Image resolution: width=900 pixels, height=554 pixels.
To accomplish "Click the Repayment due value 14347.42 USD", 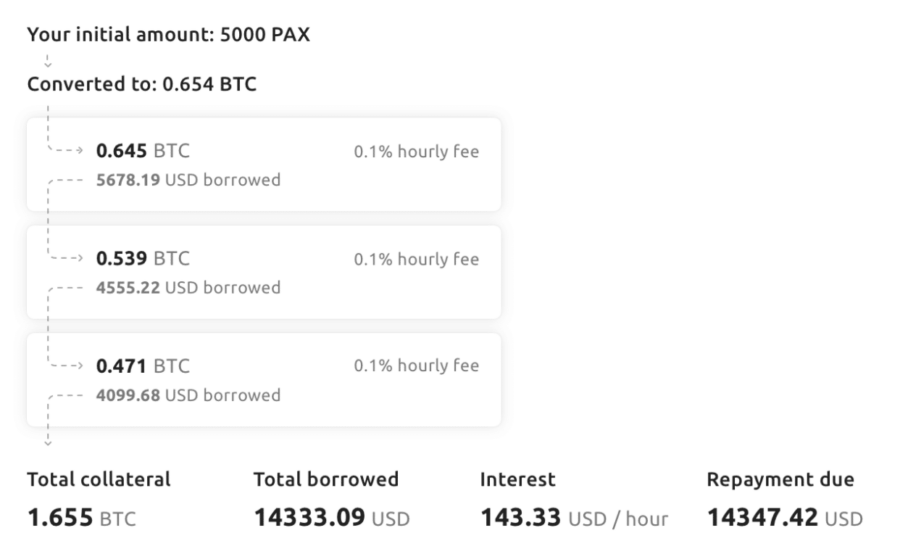I will point(784,518).
